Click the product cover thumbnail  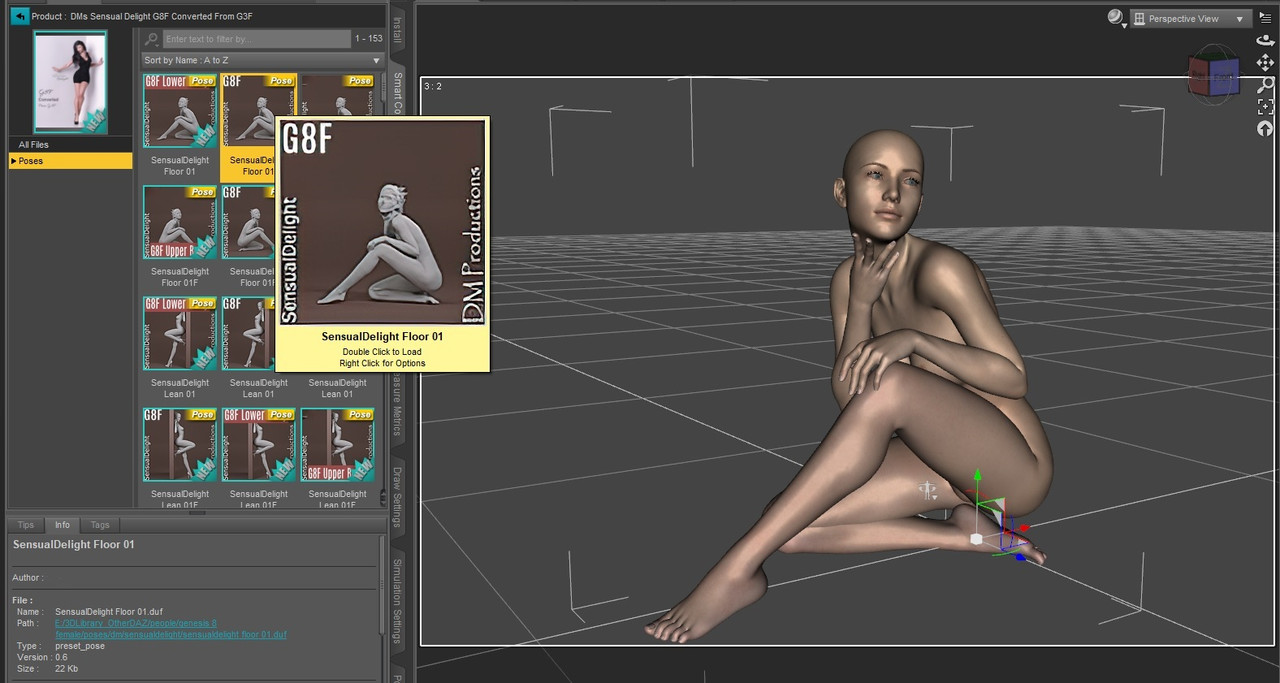[70, 82]
